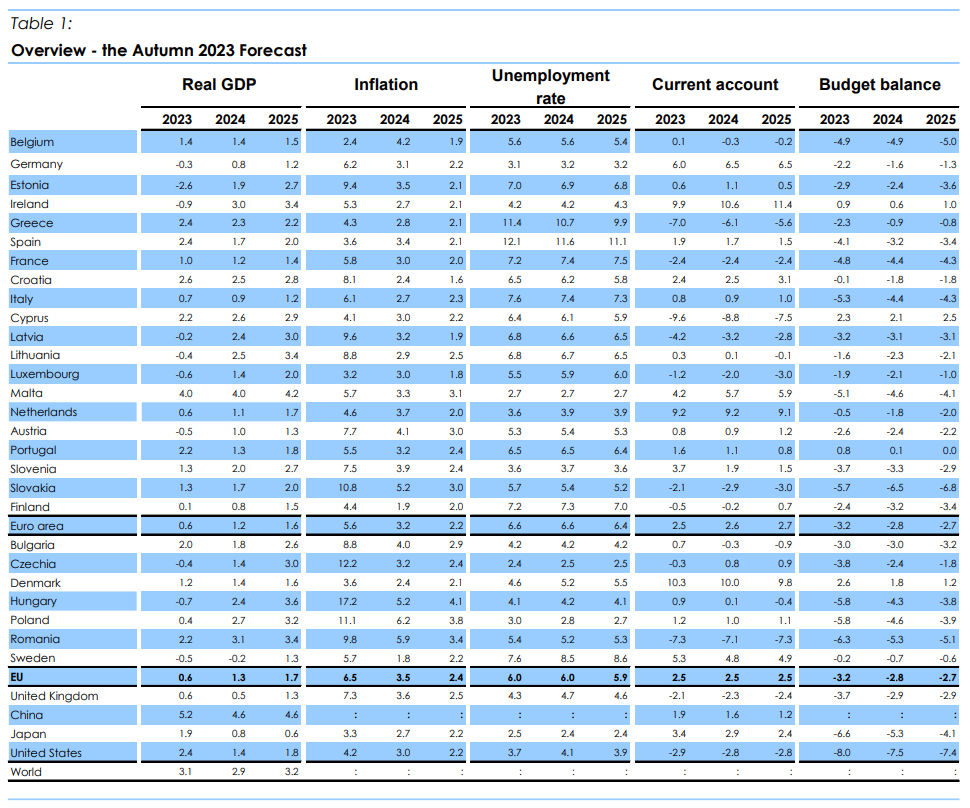Screen dimensions: 970x808
Task: Click Estonia's 2023 Real GDP value -2.6
Action: point(184,185)
